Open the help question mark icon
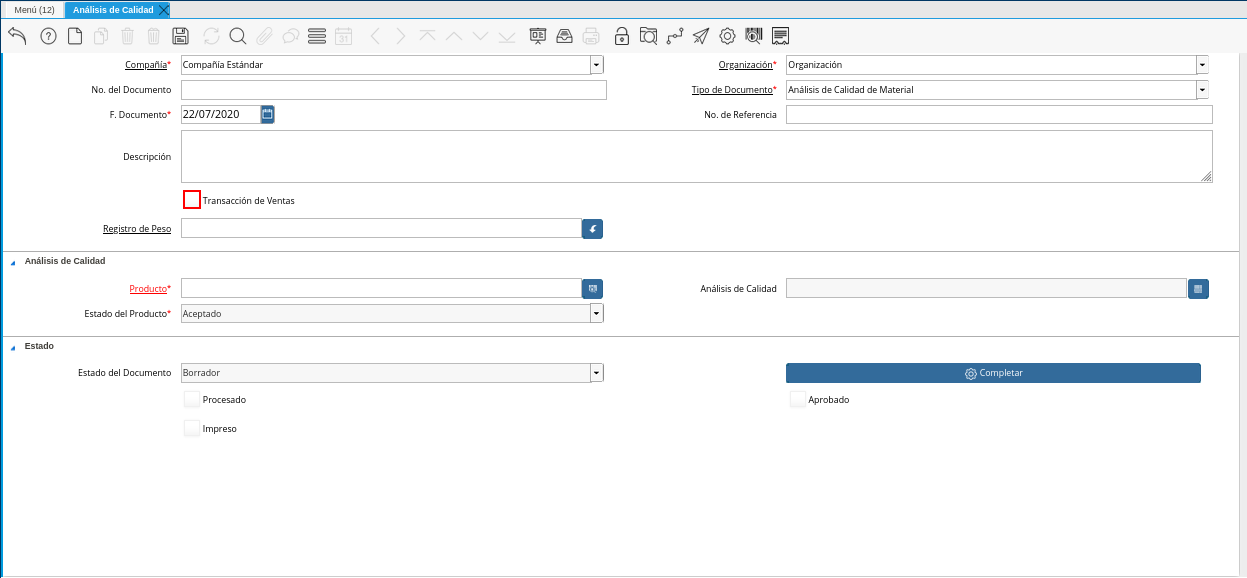 coord(48,36)
